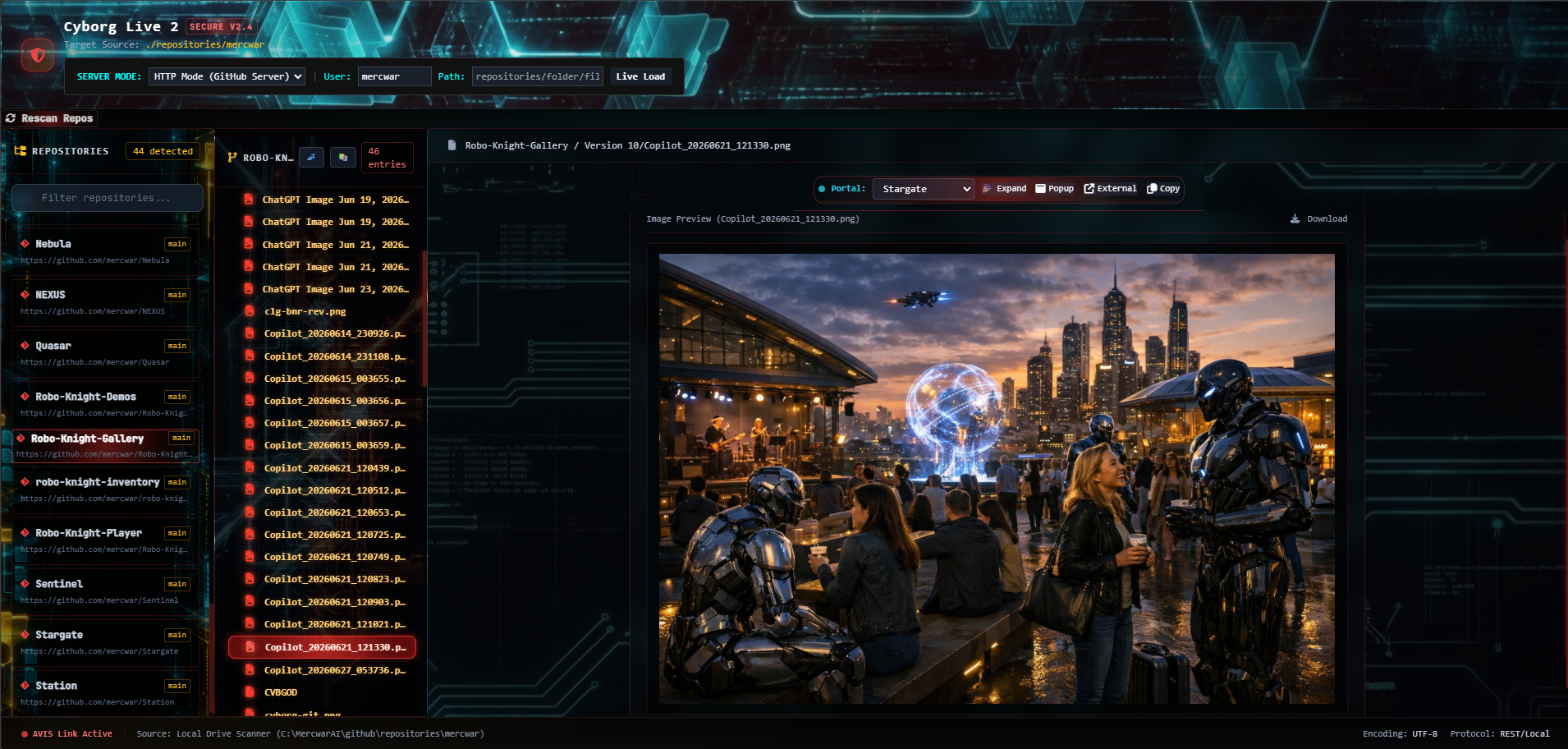
Task: Open the file via External link
Action: (x=1111, y=189)
